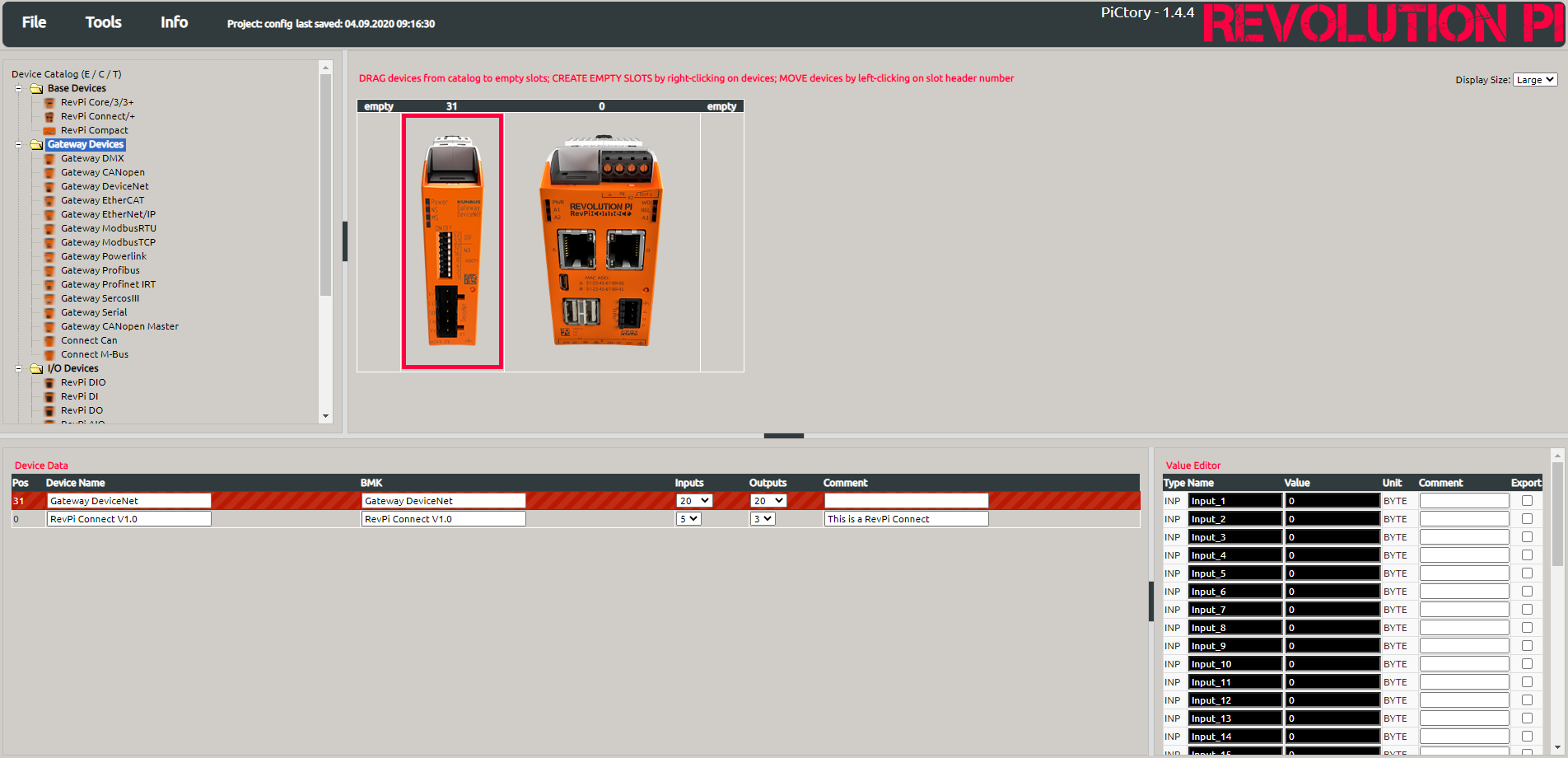Click the RevPi DIO device icon
1568x758 pixels.
click(49, 382)
